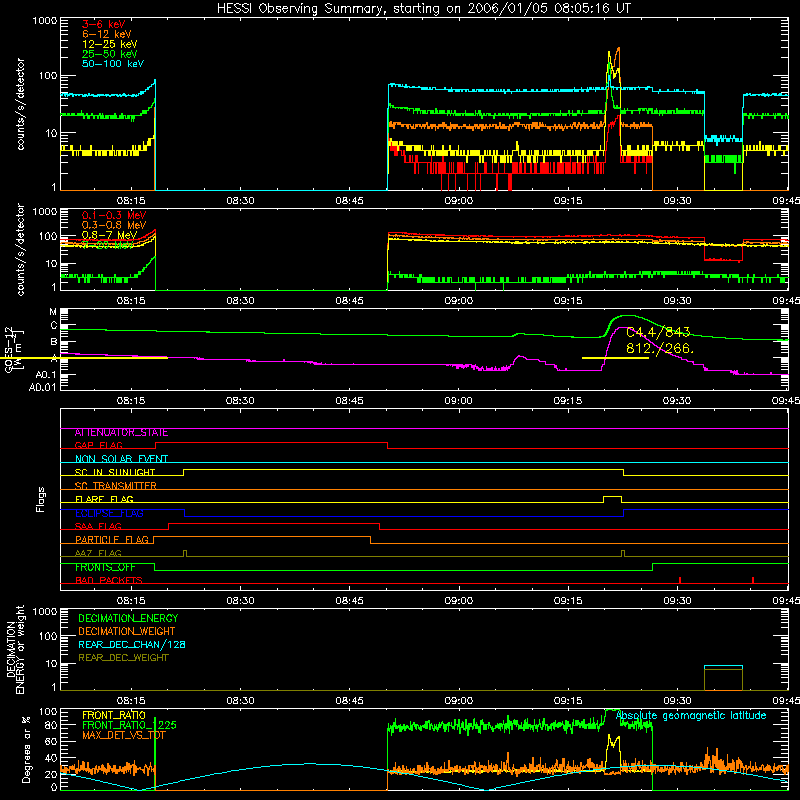The image size is (800, 800).
Task: Select the REAR_DEC_CHAN/128 legend label
Action: point(132,645)
